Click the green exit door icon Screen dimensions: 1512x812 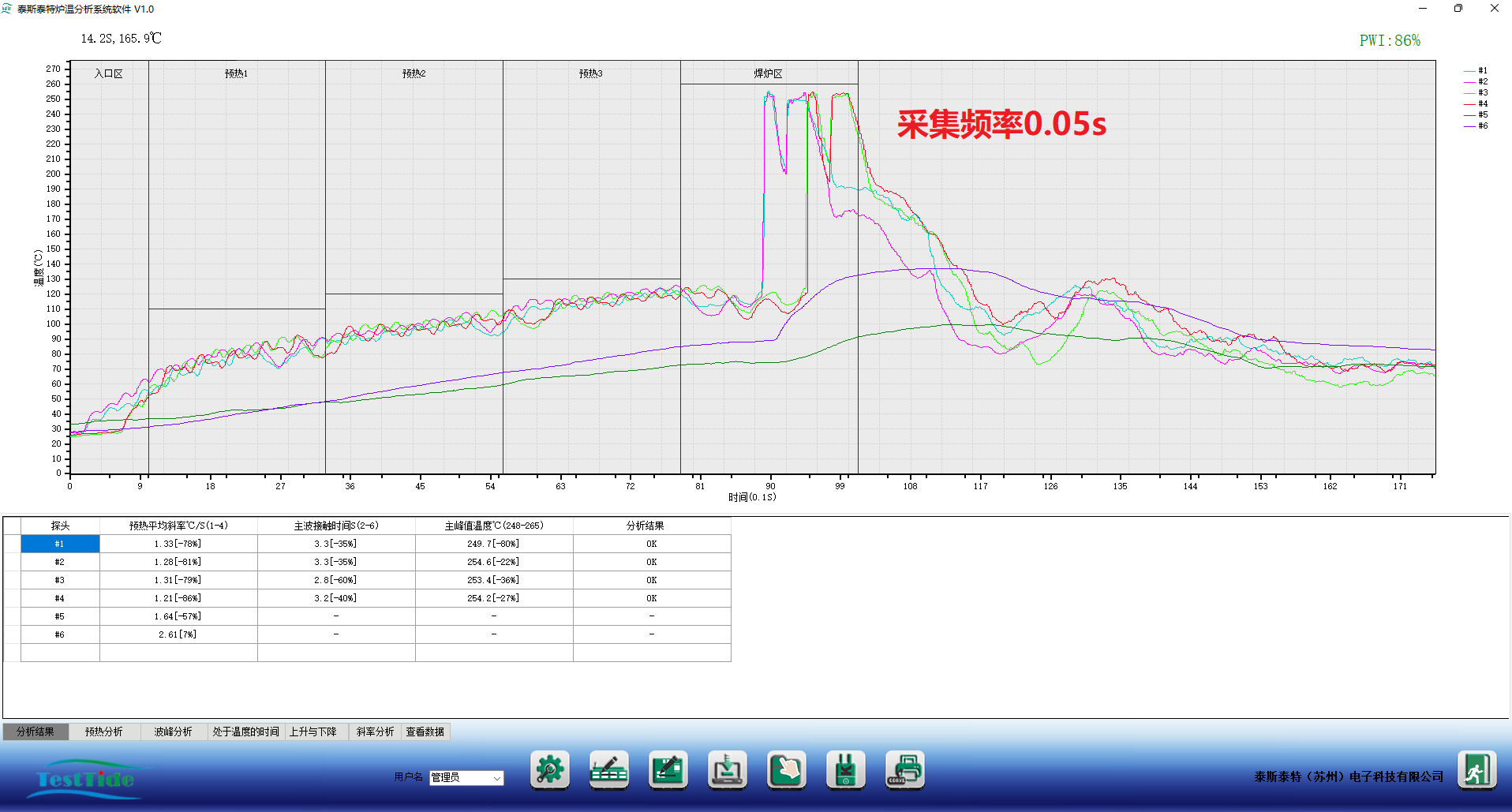(x=1476, y=769)
